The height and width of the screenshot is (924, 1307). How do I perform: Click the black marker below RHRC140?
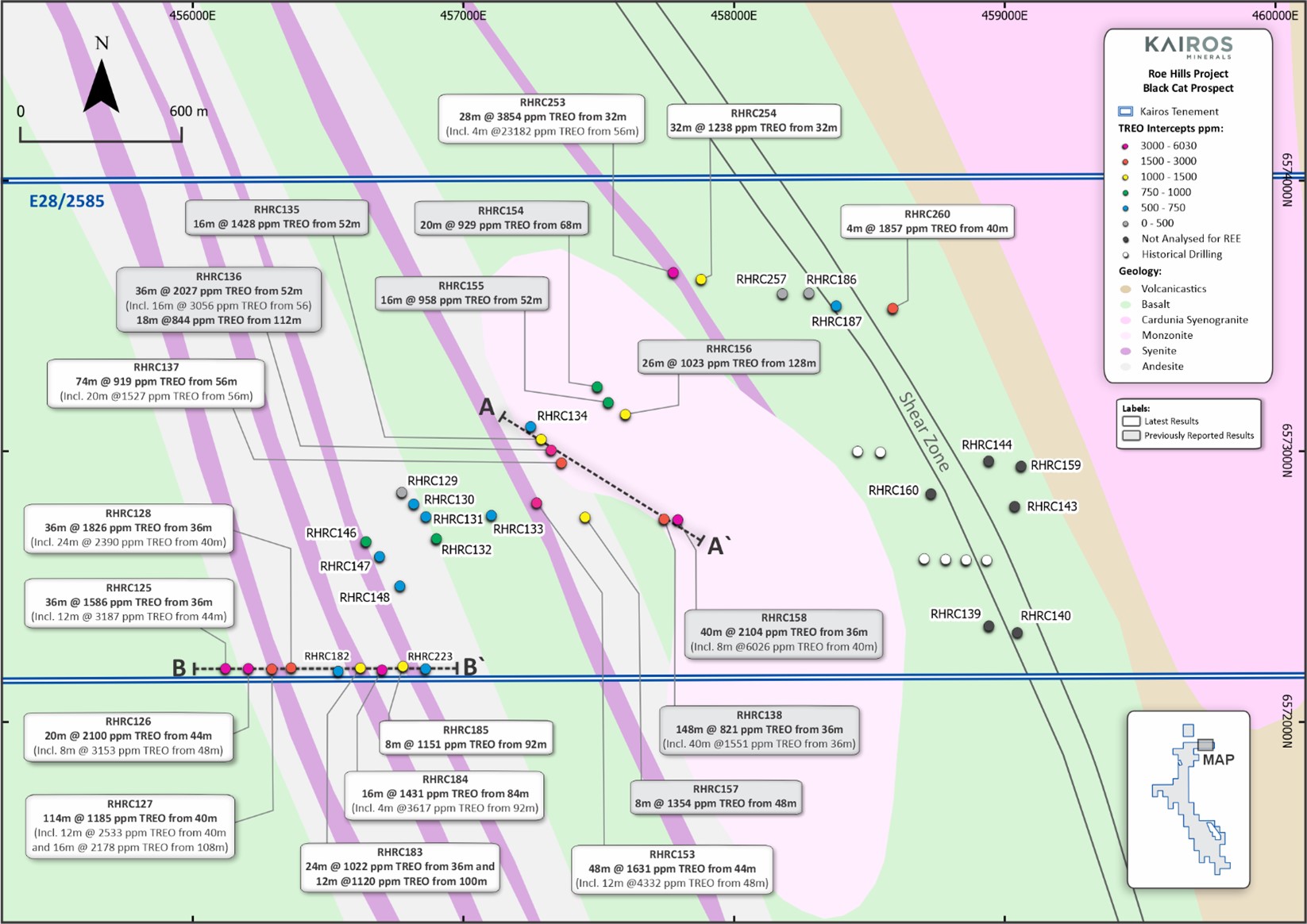tap(1017, 633)
